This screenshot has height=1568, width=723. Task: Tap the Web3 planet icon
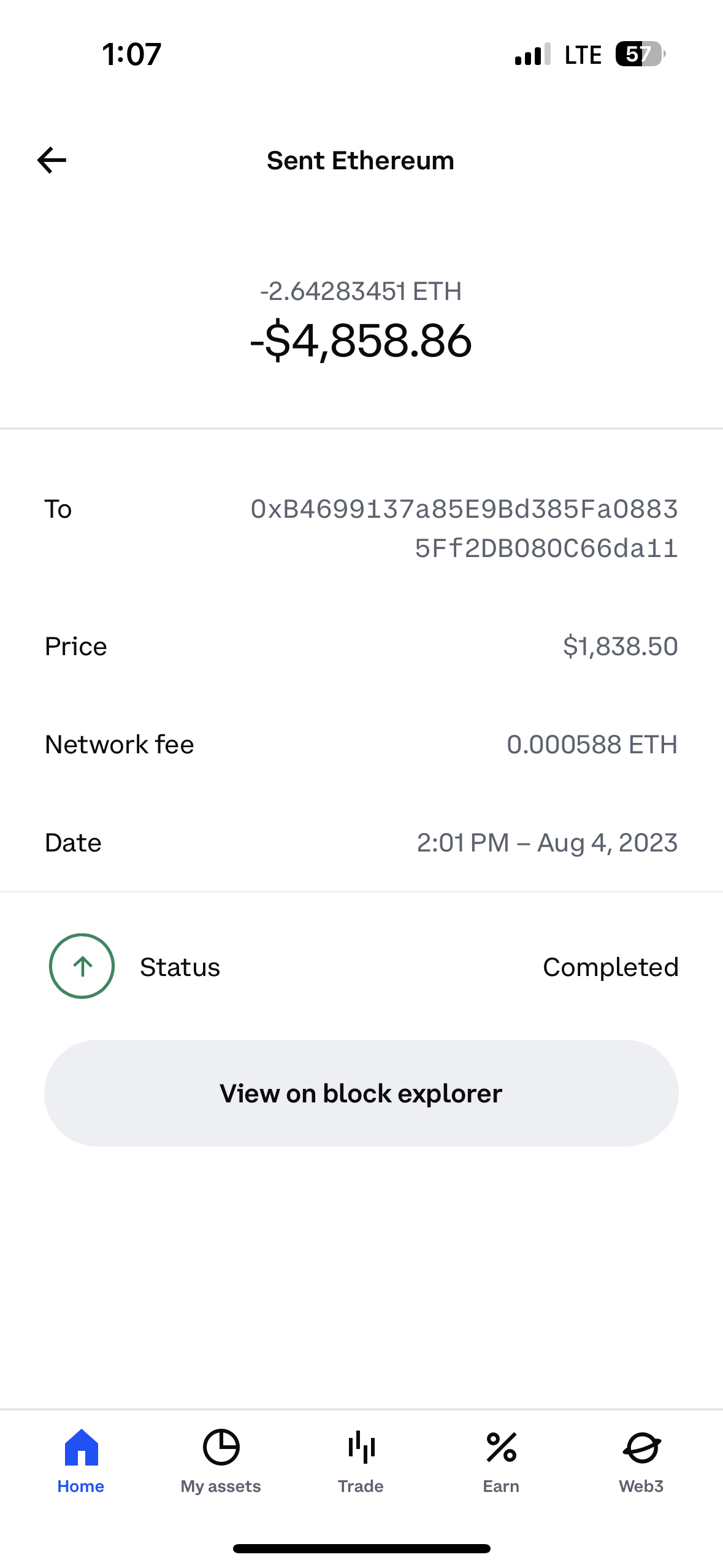[641, 1447]
